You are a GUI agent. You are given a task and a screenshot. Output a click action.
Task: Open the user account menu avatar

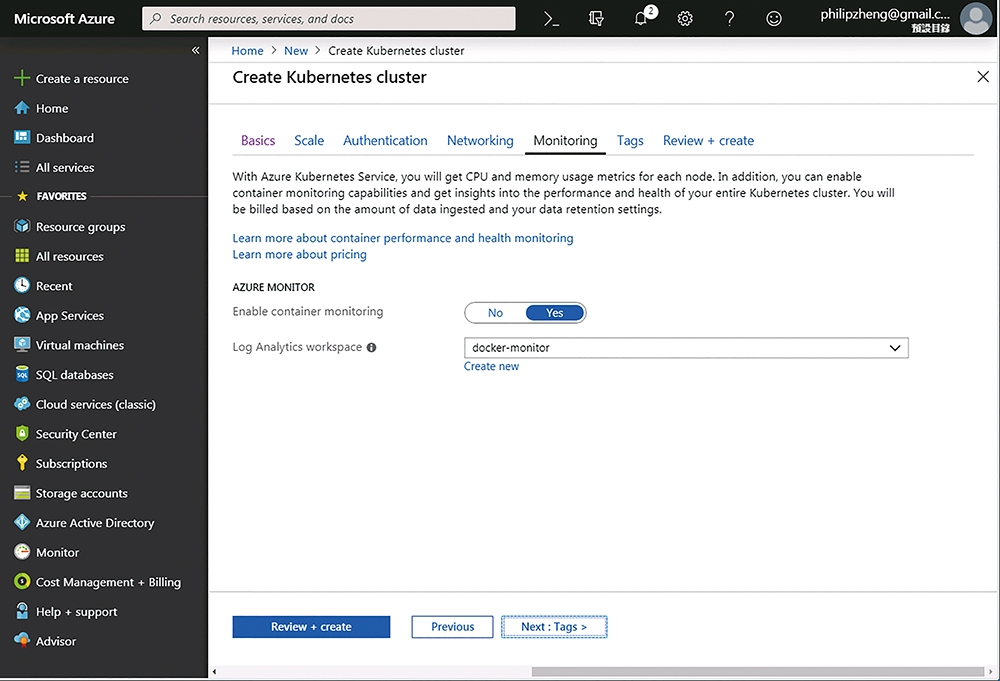pyautogui.click(x=976, y=18)
